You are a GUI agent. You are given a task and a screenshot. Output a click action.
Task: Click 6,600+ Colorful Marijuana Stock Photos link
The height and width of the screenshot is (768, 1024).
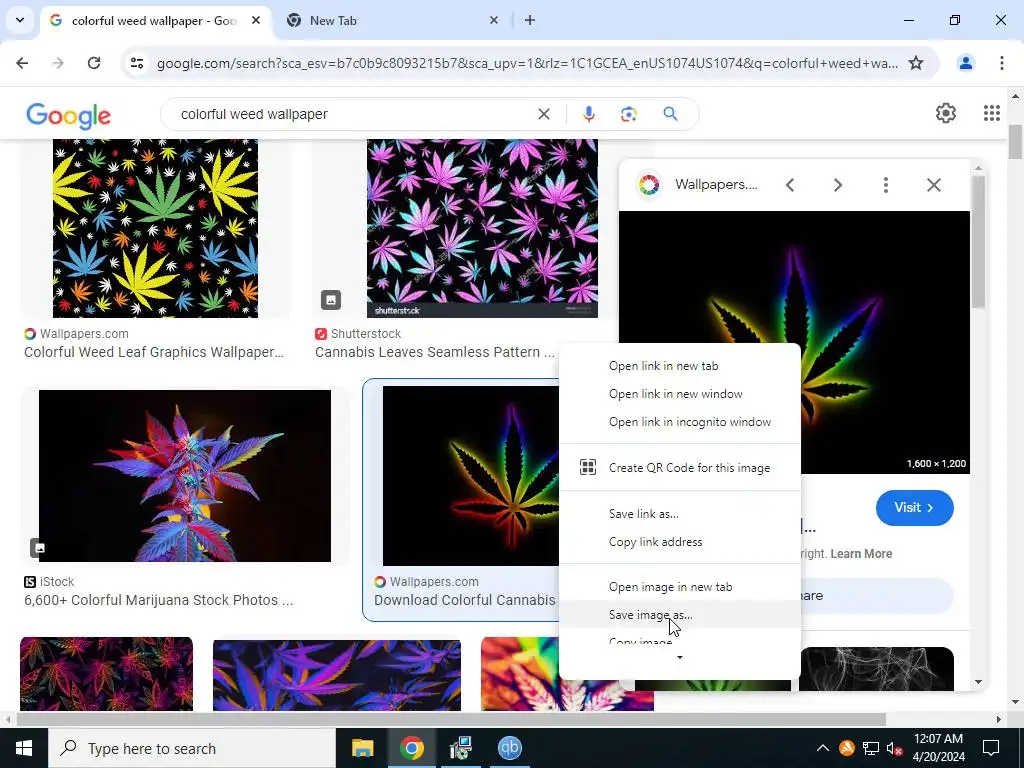[x=159, y=600]
